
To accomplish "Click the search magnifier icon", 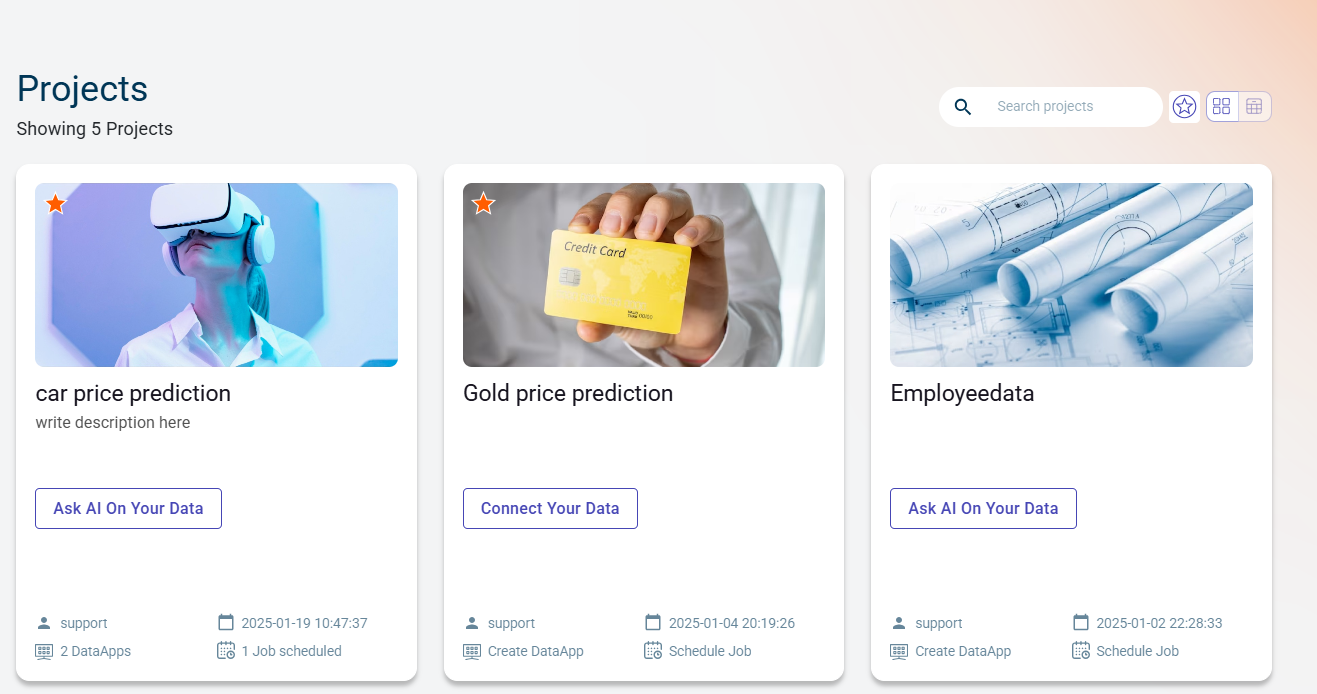I will [963, 107].
